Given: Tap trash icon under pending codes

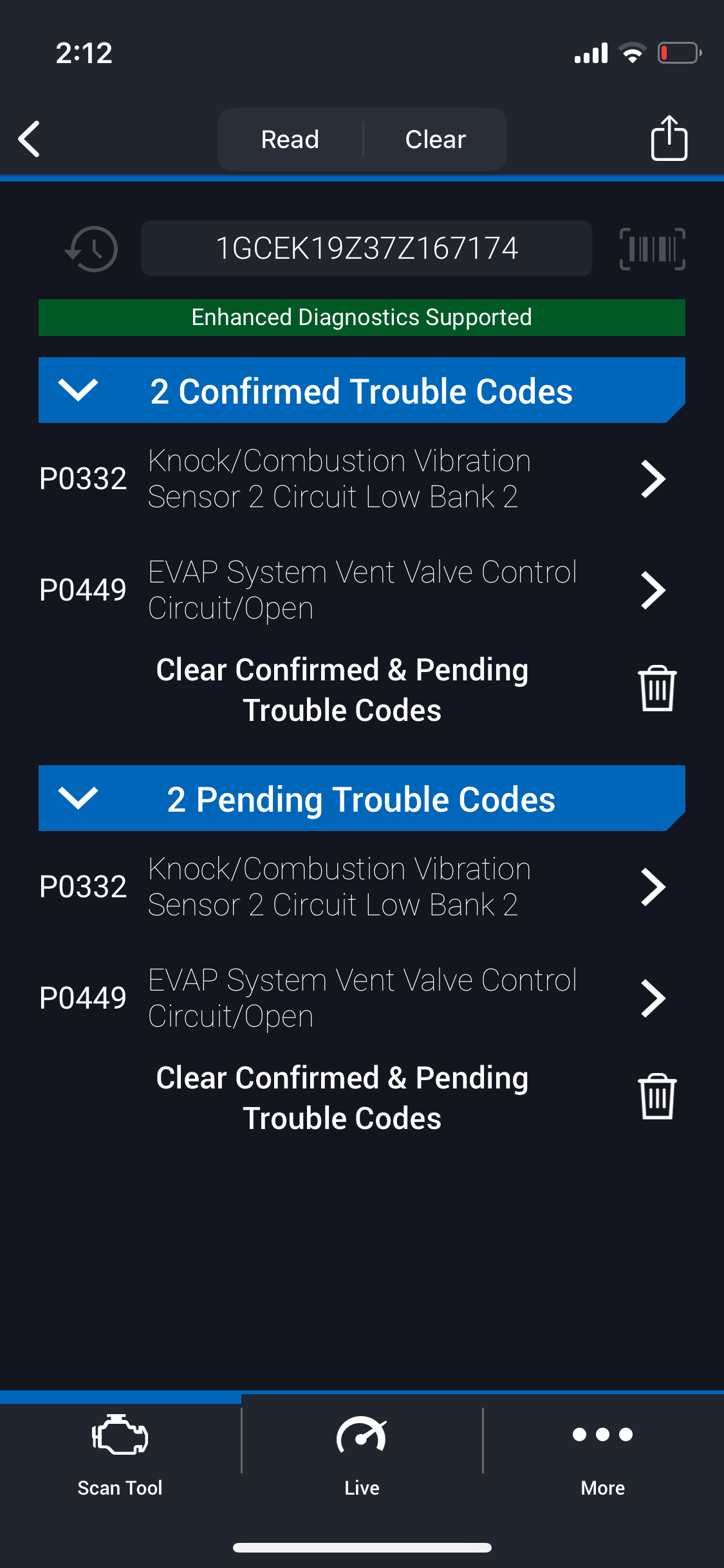Looking at the screenshot, I should pyautogui.click(x=656, y=1097).
